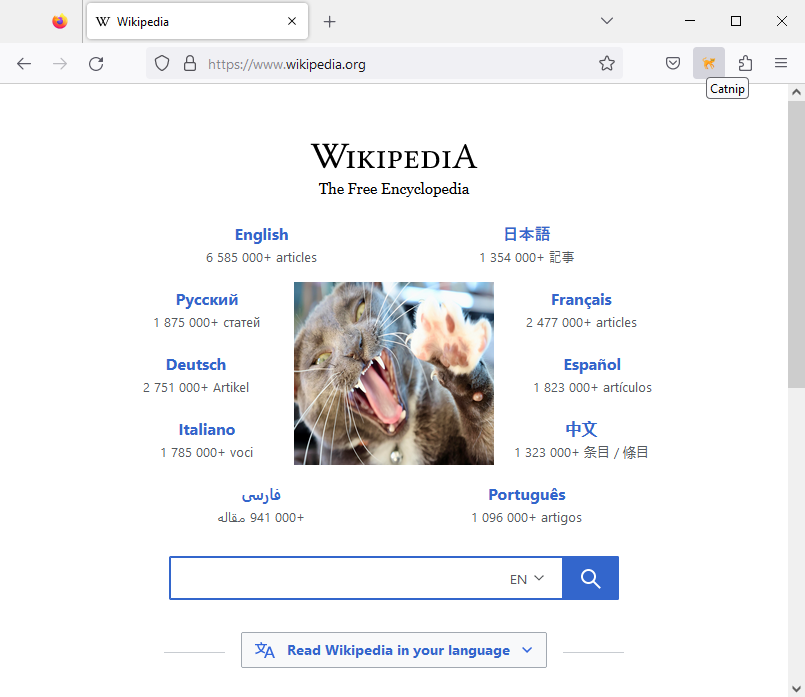
Task: Click the Catnip extension cat icon
Action: tap(708, 63)
